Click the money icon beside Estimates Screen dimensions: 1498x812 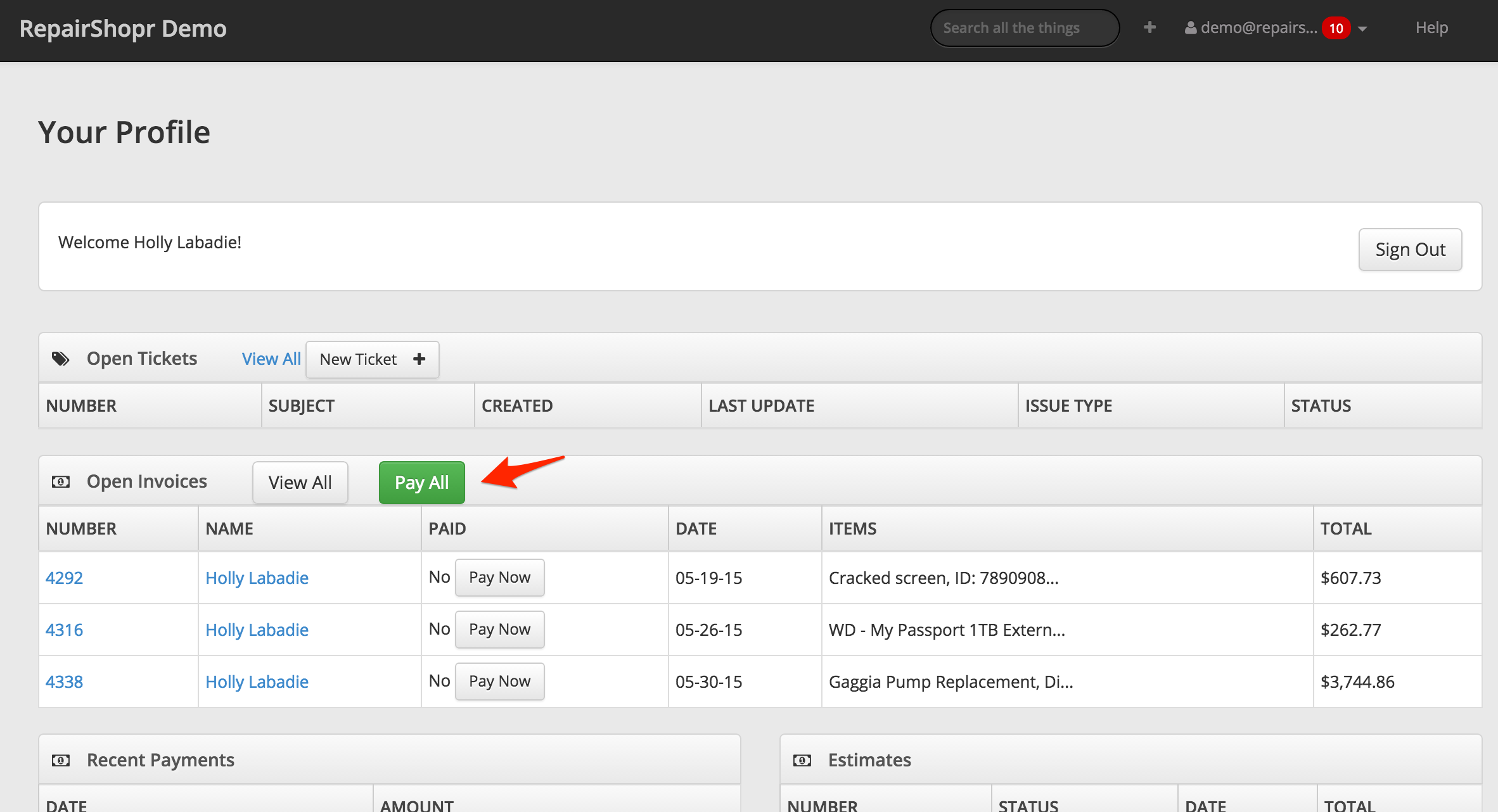pos(802,760)
